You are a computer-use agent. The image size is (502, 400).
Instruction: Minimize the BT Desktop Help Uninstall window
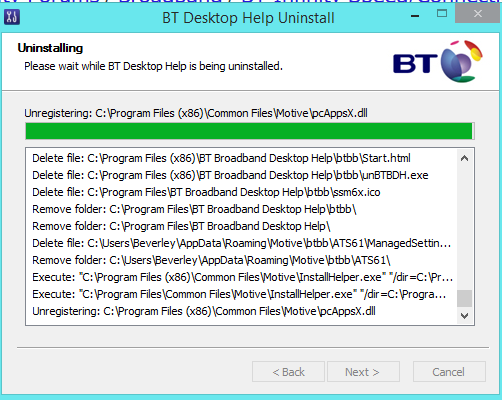click(x=415, y=15)
